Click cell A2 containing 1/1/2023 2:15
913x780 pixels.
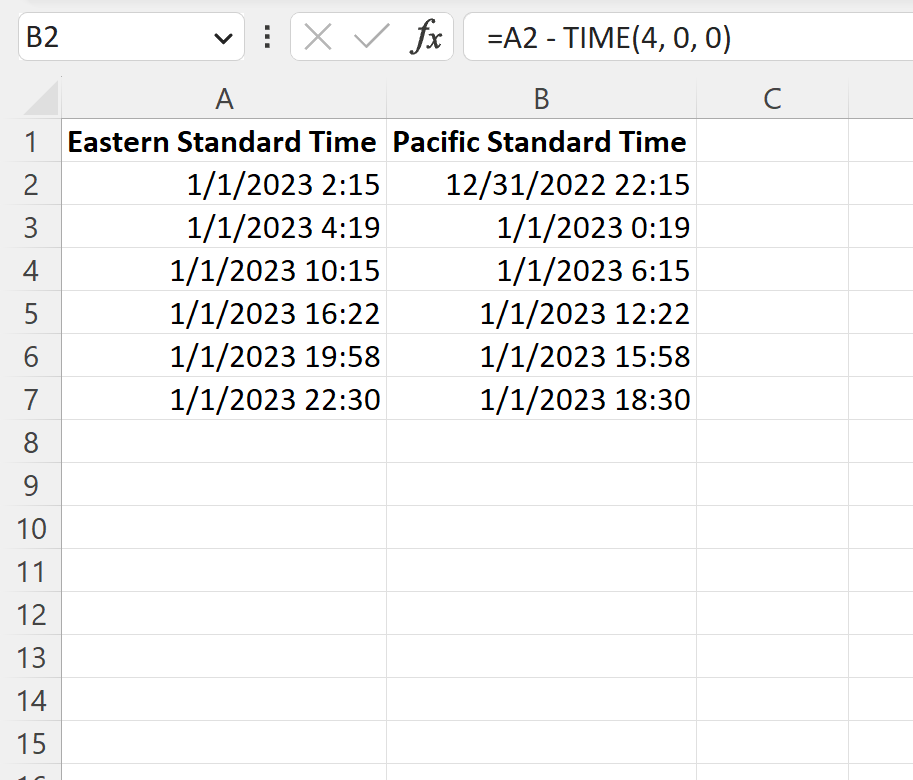[224, 184]
